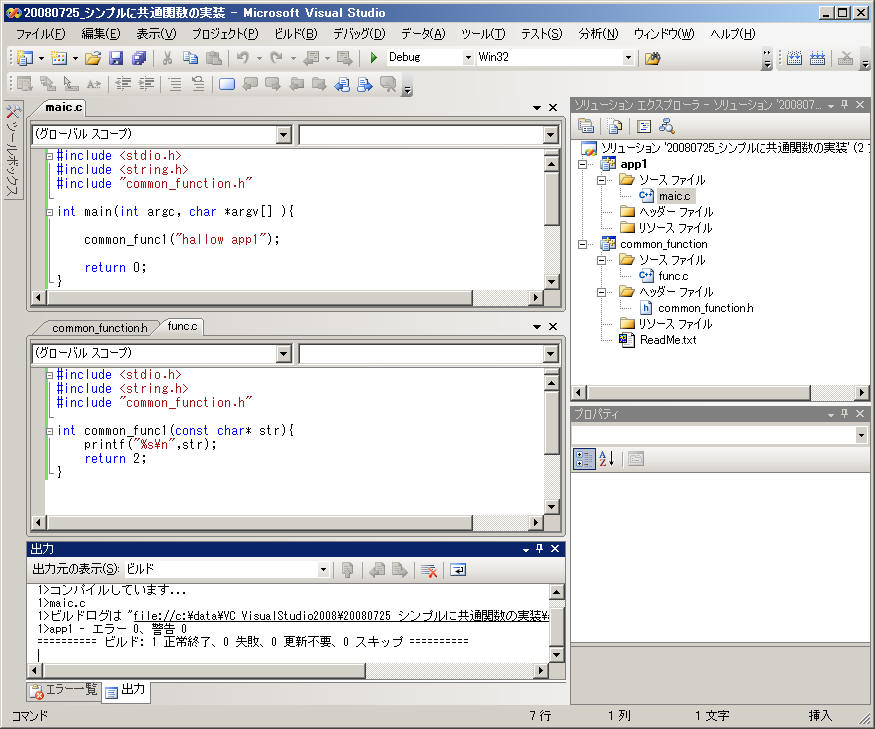Toggle word wrap in the output panel
The image size is (875, 729).
(x=457, y=570)
